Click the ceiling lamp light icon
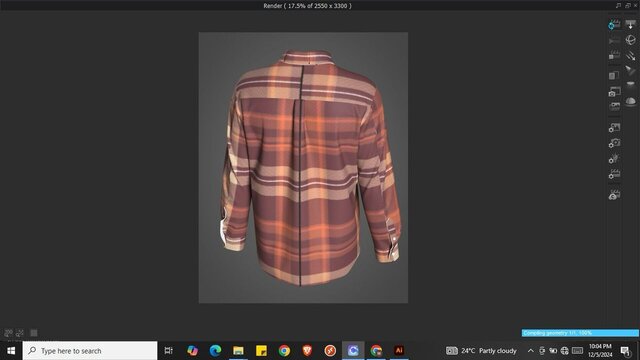 631,85
